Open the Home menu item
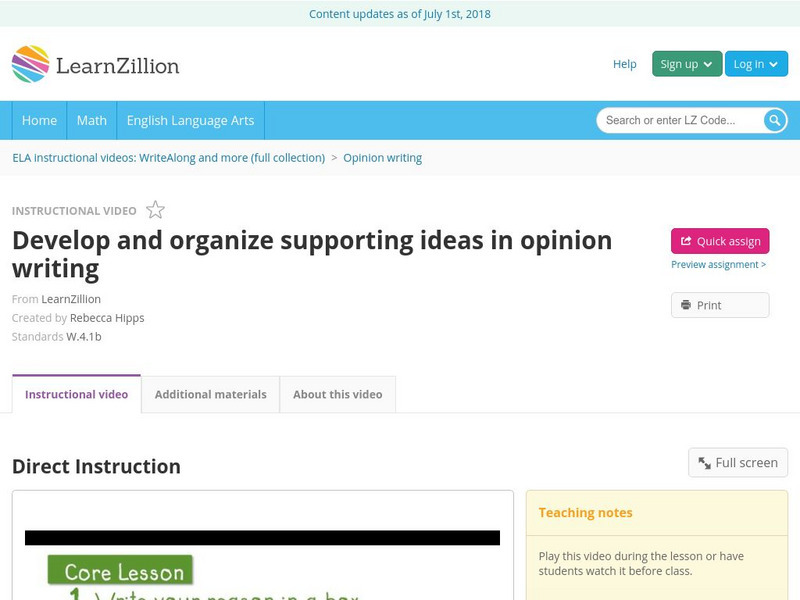This screenshot has height=600, width=800. [39, 120]
